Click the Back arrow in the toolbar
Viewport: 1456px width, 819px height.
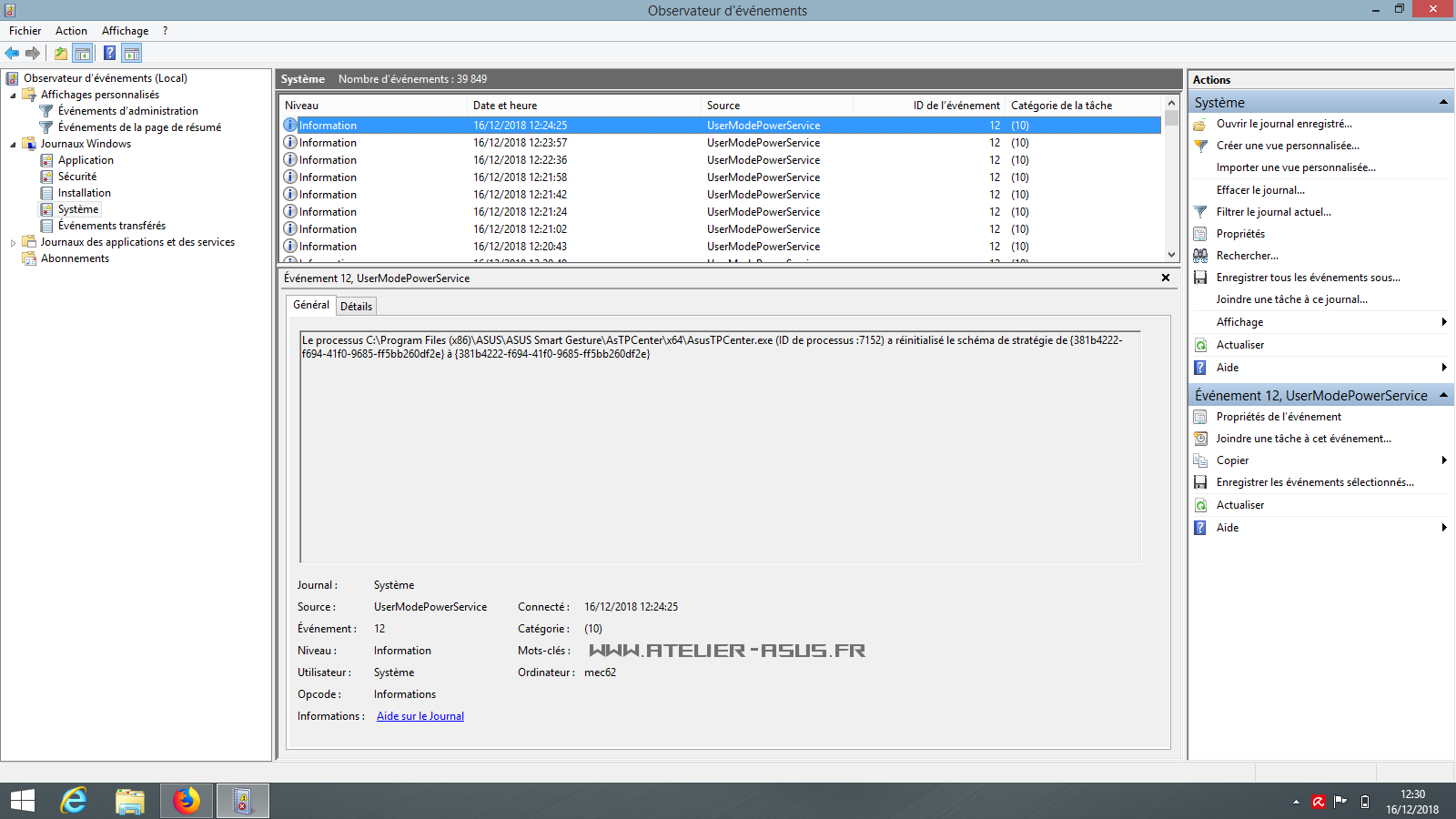point(12,53)
